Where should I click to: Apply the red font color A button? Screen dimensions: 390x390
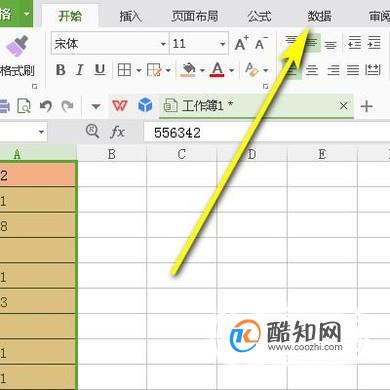(217, 70)
